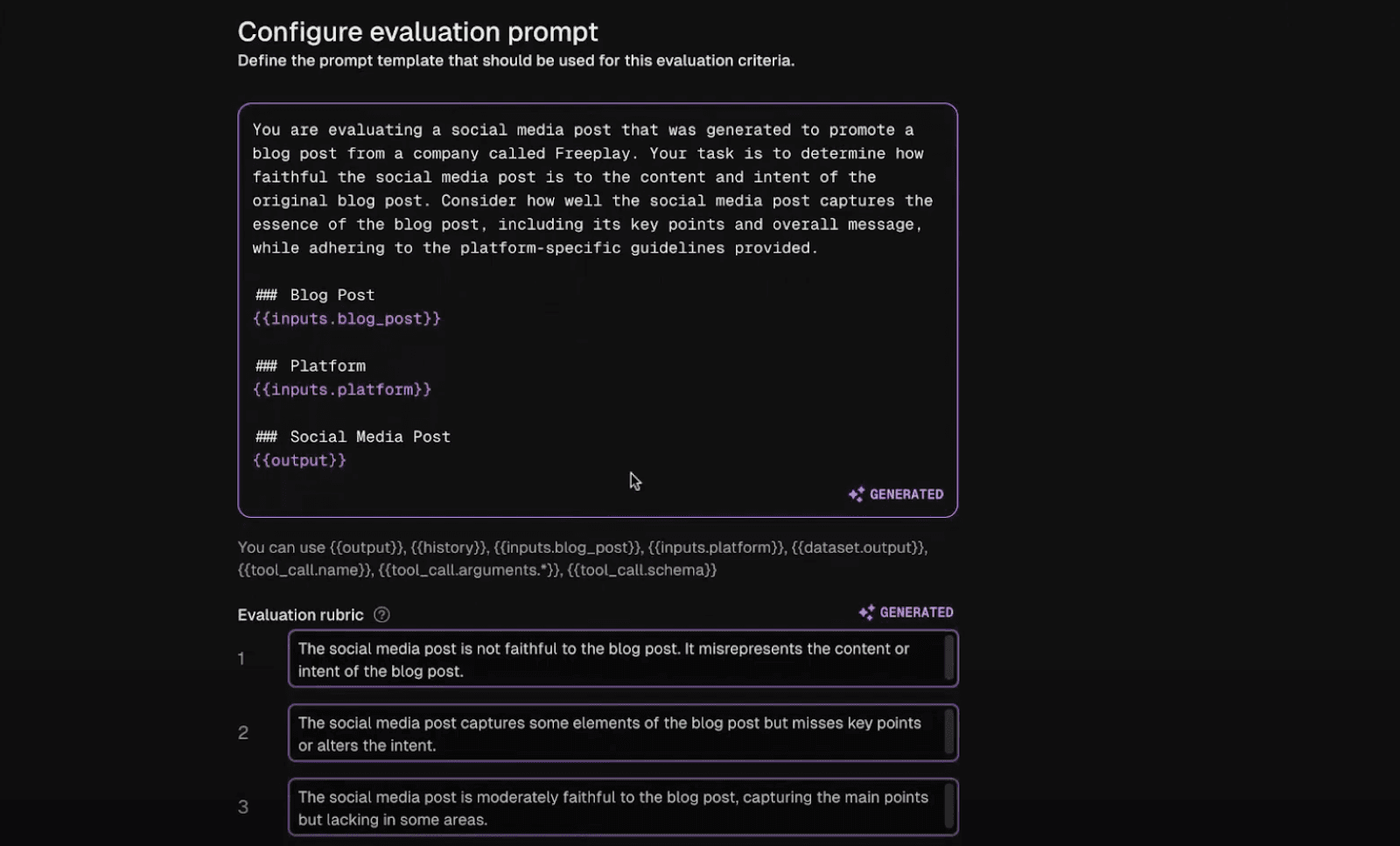Image resolution: width=1400 pixels, height=846 pixels.
Task: Click scrollbar in rubric 2 text box
Action: [x=948, y=733]
